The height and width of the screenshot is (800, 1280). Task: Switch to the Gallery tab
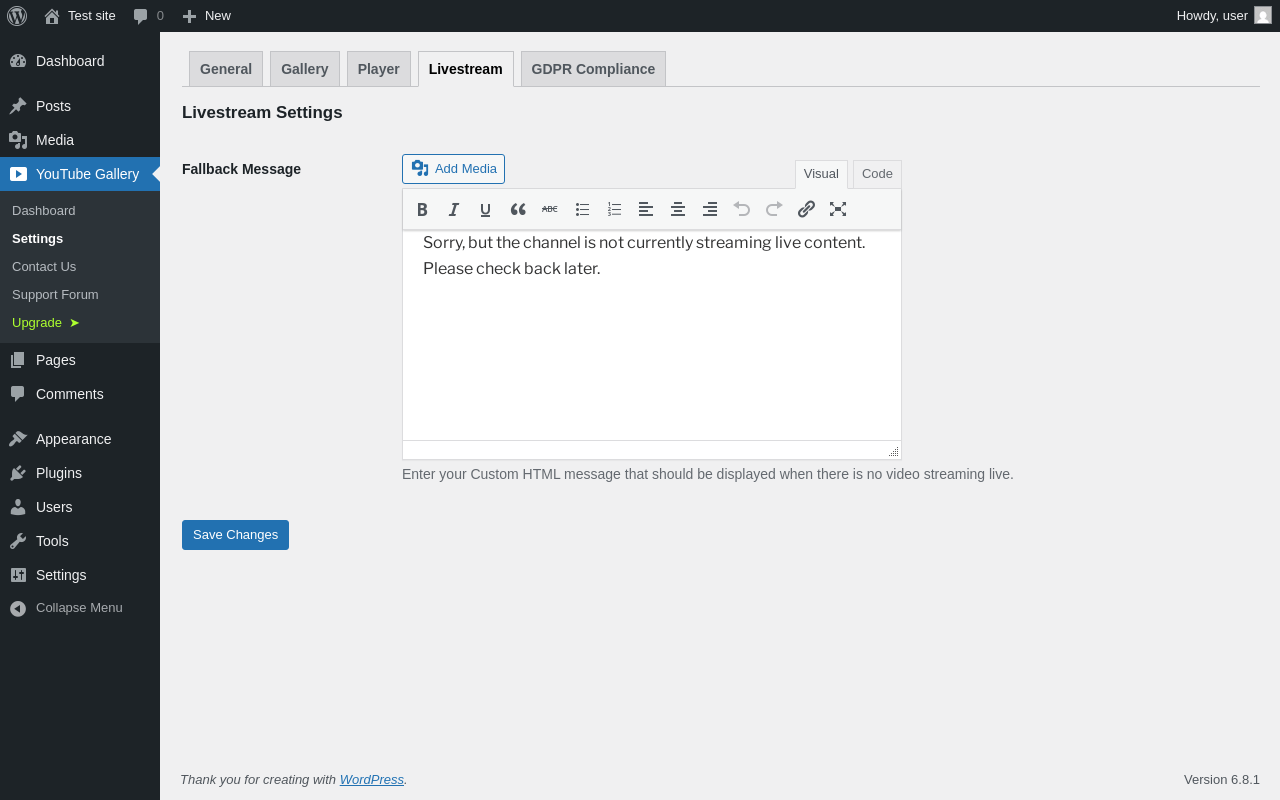point(305,69)
